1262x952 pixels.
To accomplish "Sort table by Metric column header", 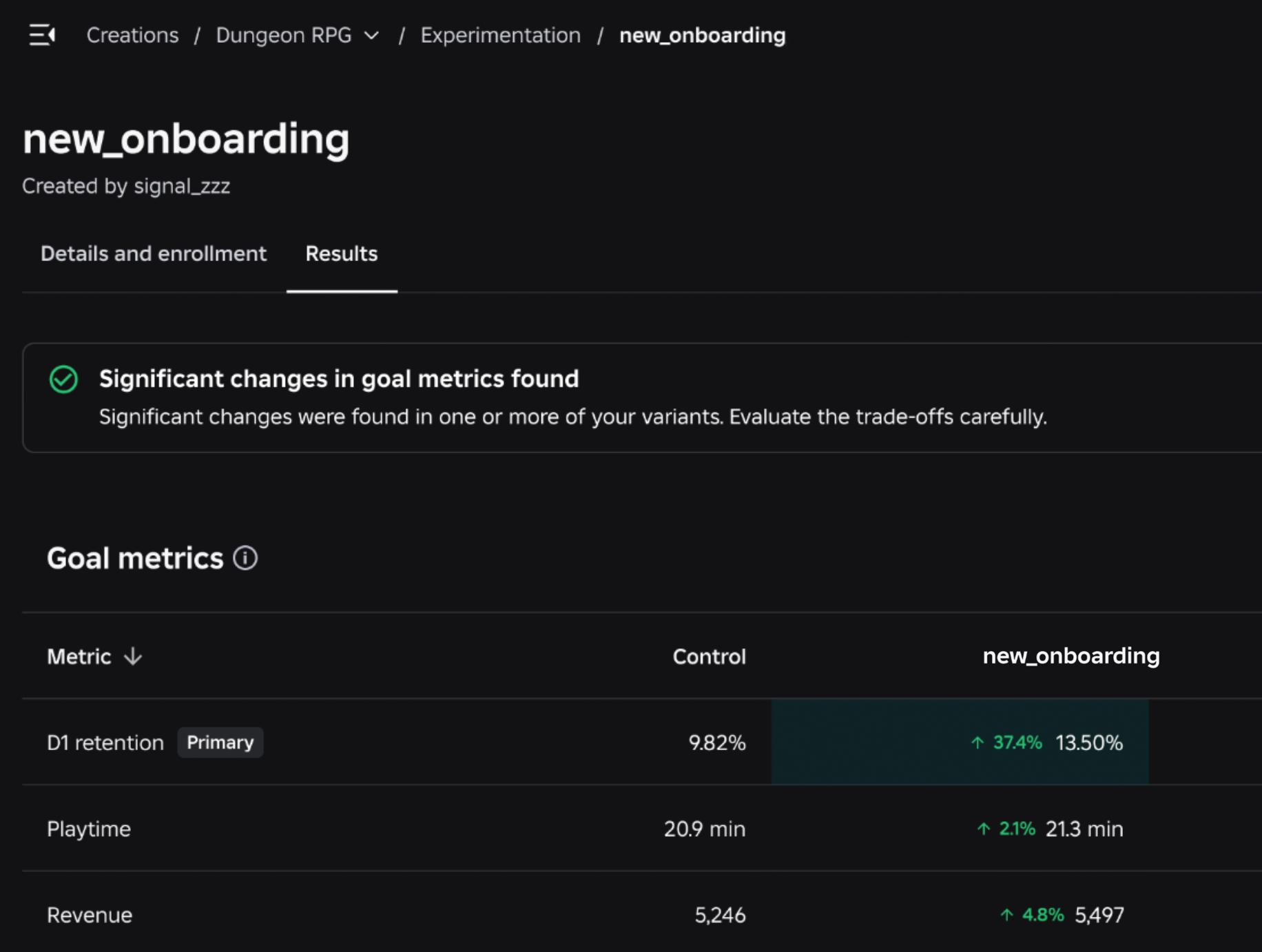I will click(79, 656).
